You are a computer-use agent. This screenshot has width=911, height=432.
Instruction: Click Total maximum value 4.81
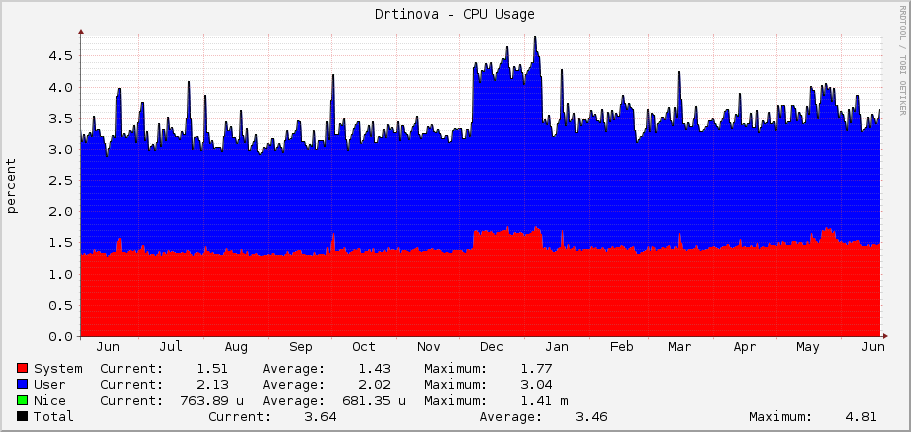click(x=860, y=416)
